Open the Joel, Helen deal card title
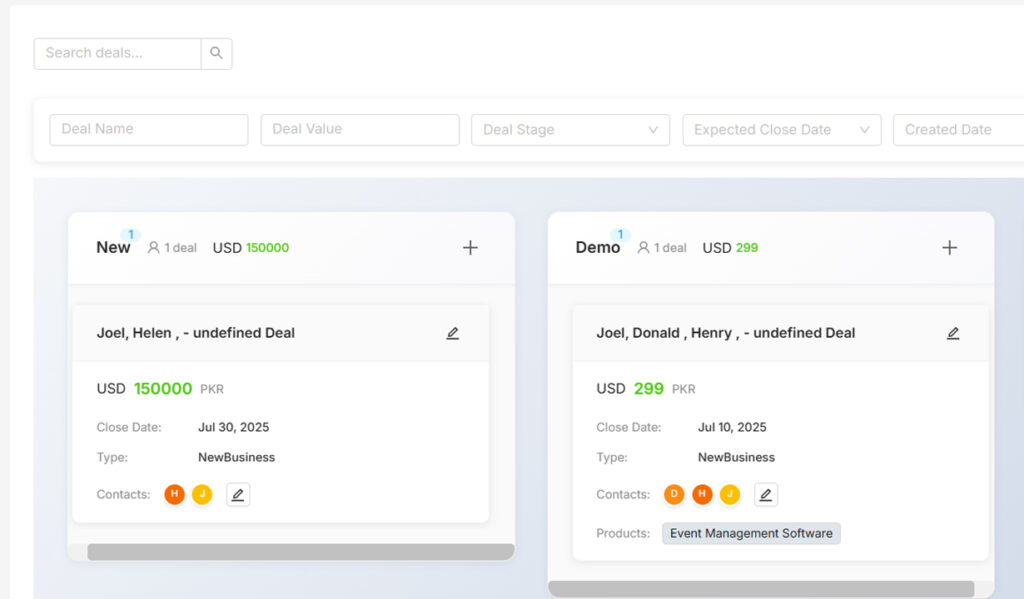 pyautogui.click(x=196, y=333)
